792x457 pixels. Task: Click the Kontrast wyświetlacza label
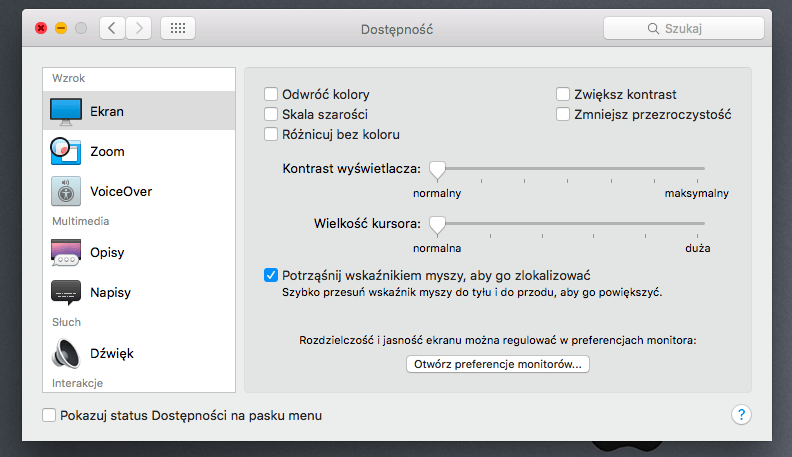[352, 169]
